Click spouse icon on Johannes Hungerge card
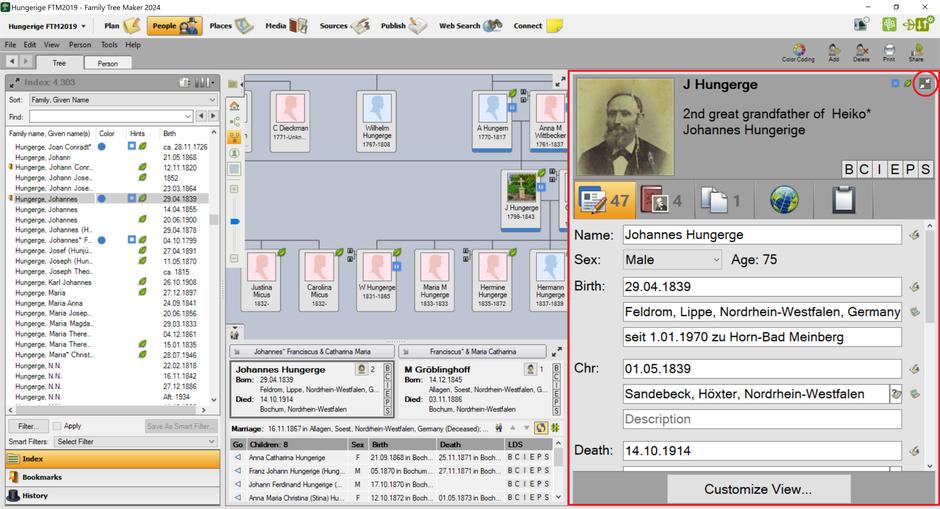Screen dimensions: 940x509 pyautogui.click(x=361, y=369)
